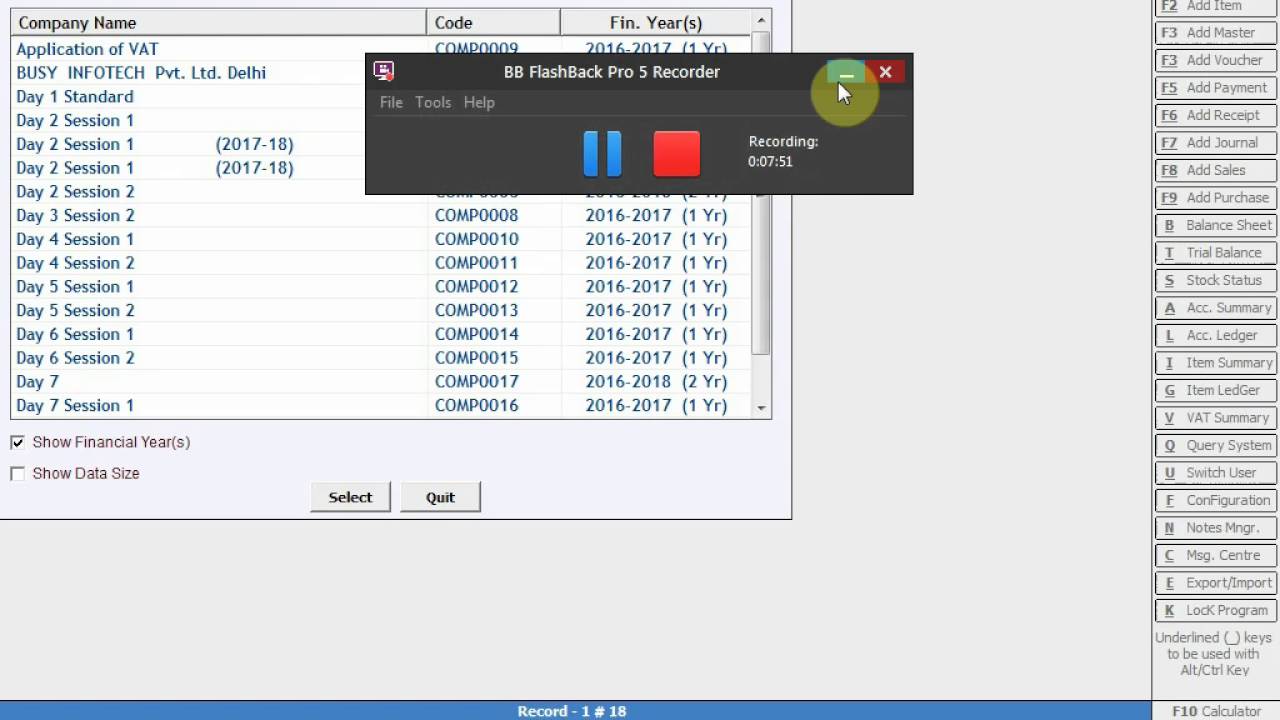Open Tools menu in FlashBack Recorder
The width and height of the screenshot is (1280, 720).
point(433,102)
